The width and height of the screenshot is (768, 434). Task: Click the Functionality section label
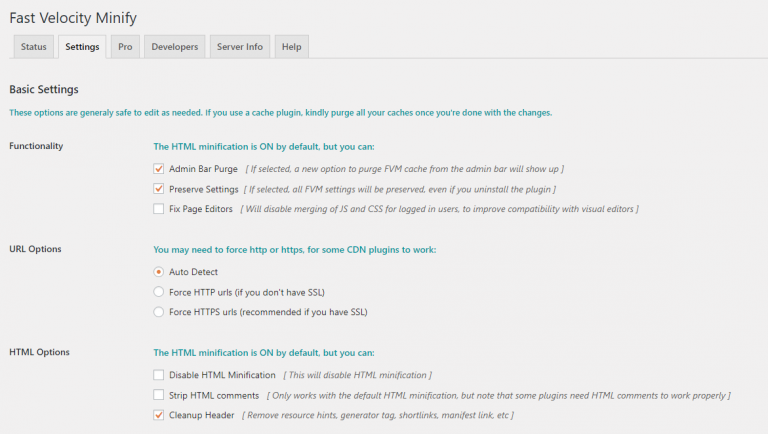[x=36, y=146]
